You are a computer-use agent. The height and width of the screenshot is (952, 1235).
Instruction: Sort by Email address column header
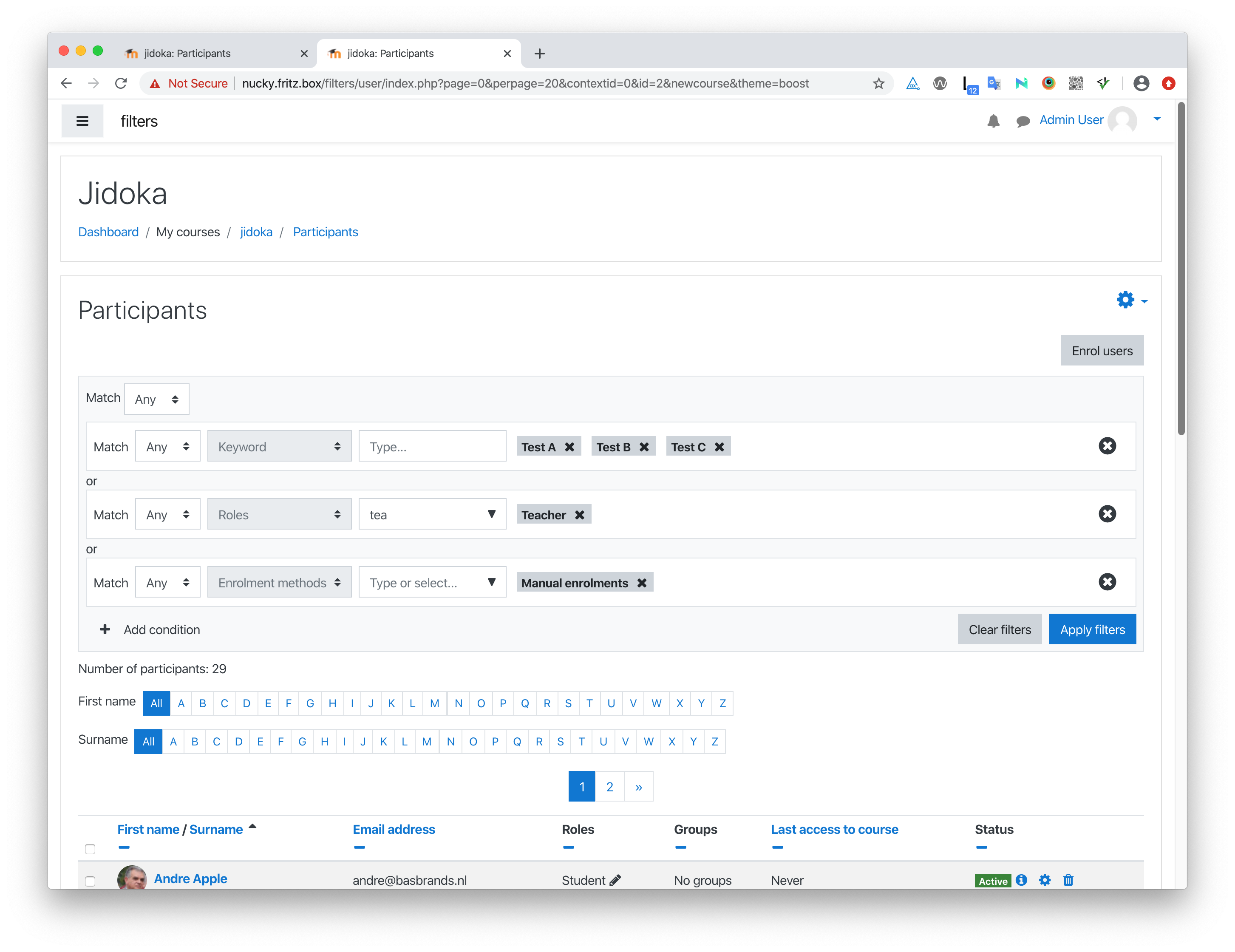click(394, 829)
